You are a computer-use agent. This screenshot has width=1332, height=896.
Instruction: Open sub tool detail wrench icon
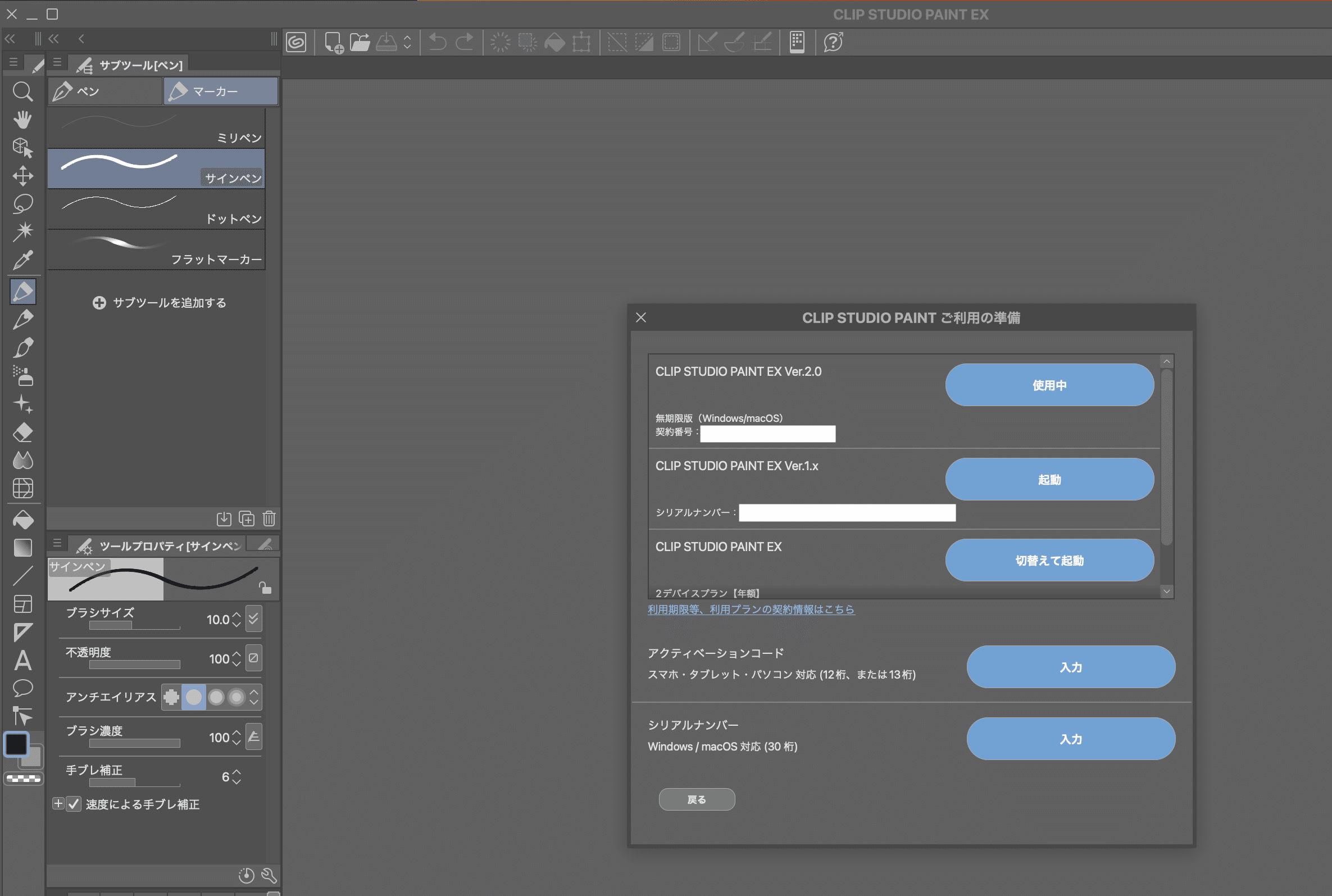[x=269, y=875]
